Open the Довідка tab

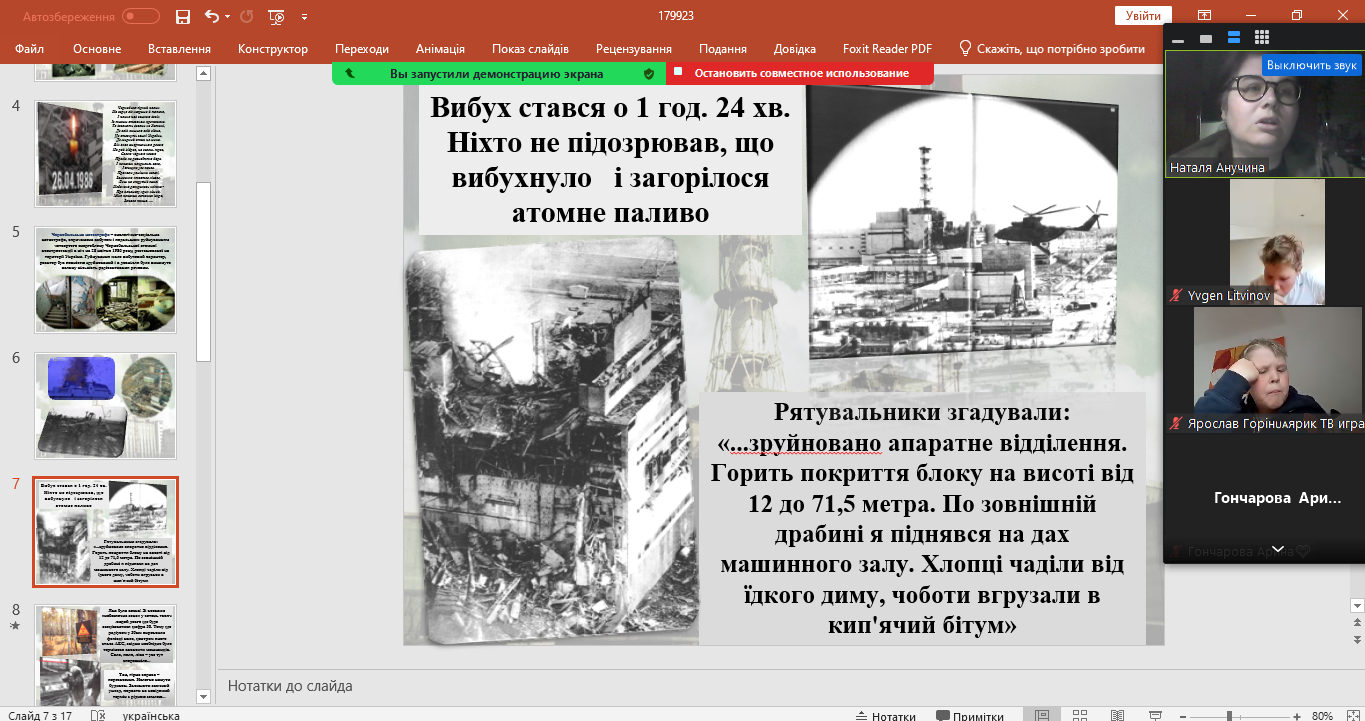pos(795,49)
